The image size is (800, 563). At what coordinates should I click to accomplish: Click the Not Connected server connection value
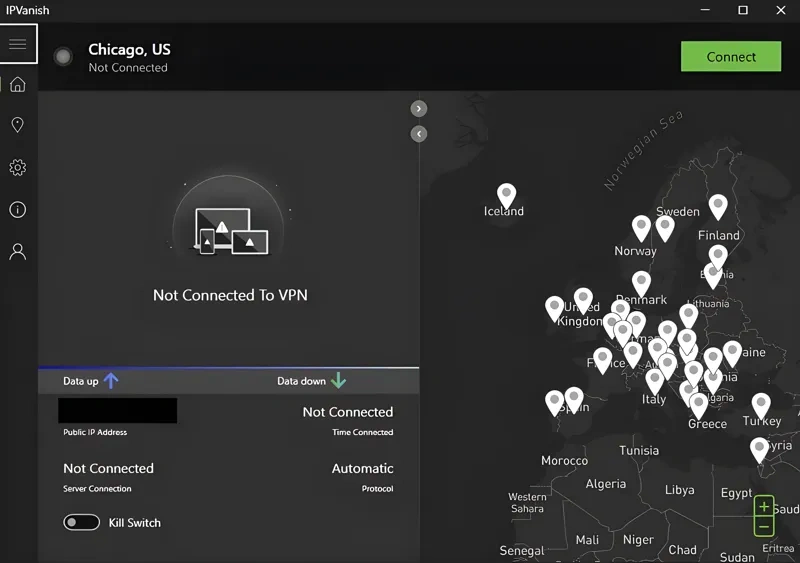tap(108, 468)
